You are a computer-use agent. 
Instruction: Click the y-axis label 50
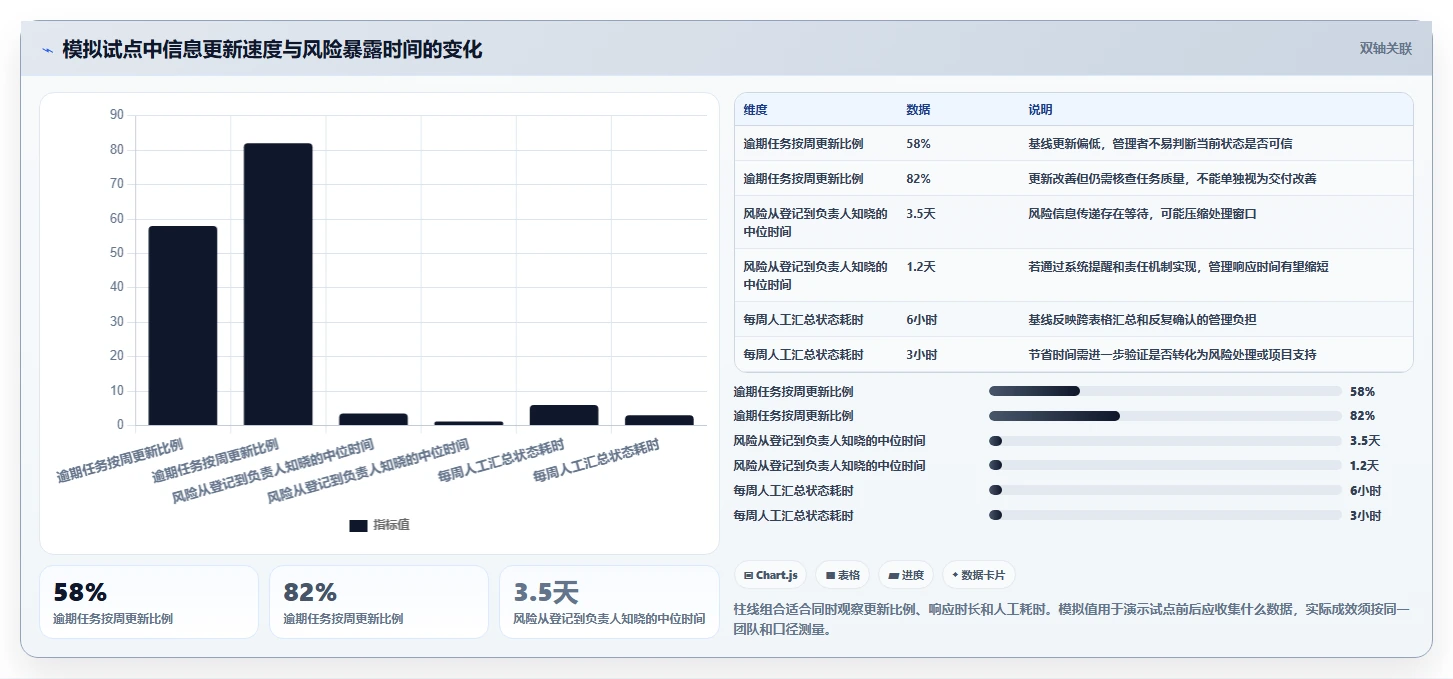116,253
